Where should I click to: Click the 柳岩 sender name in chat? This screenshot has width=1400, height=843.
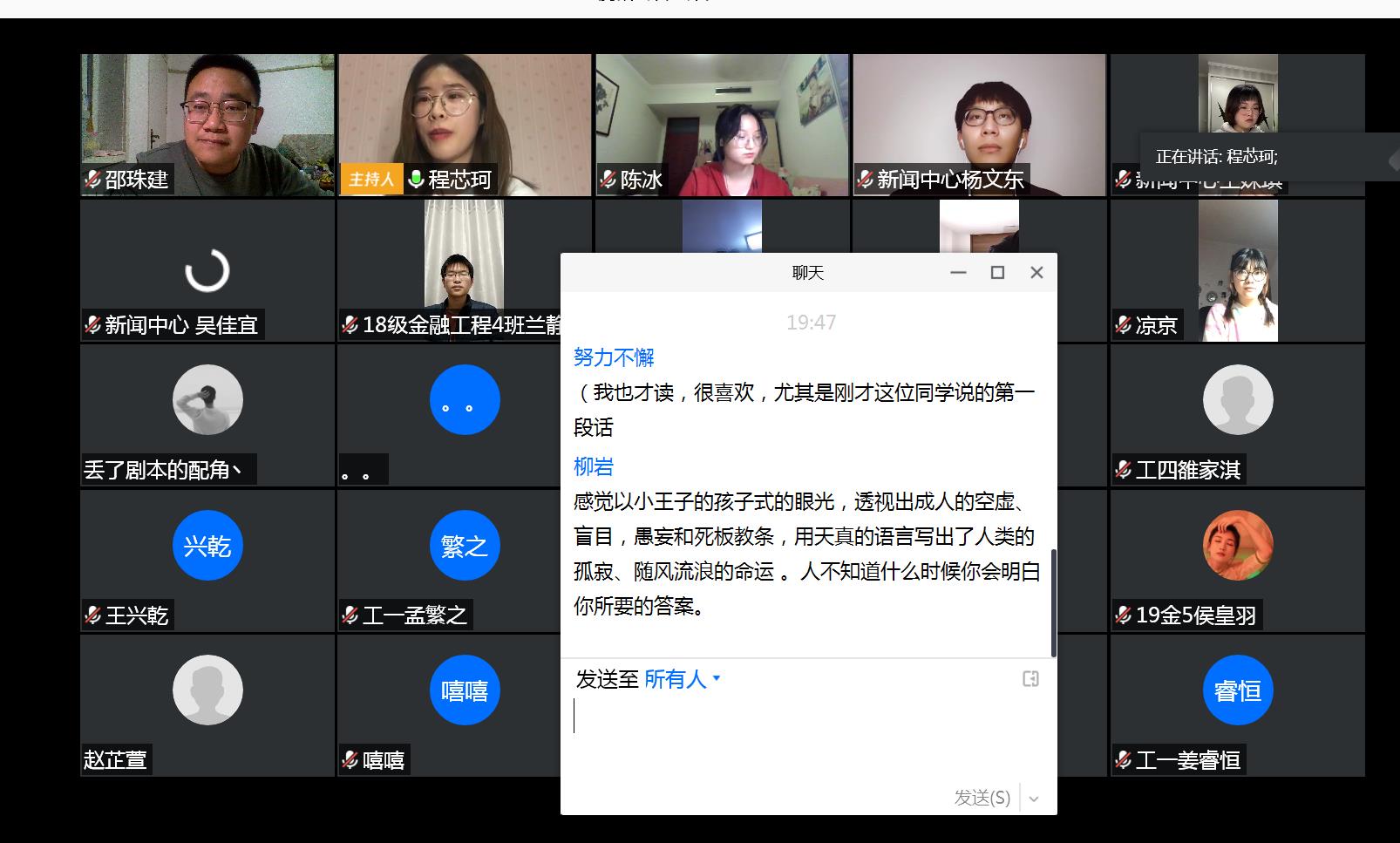(594, 466)
